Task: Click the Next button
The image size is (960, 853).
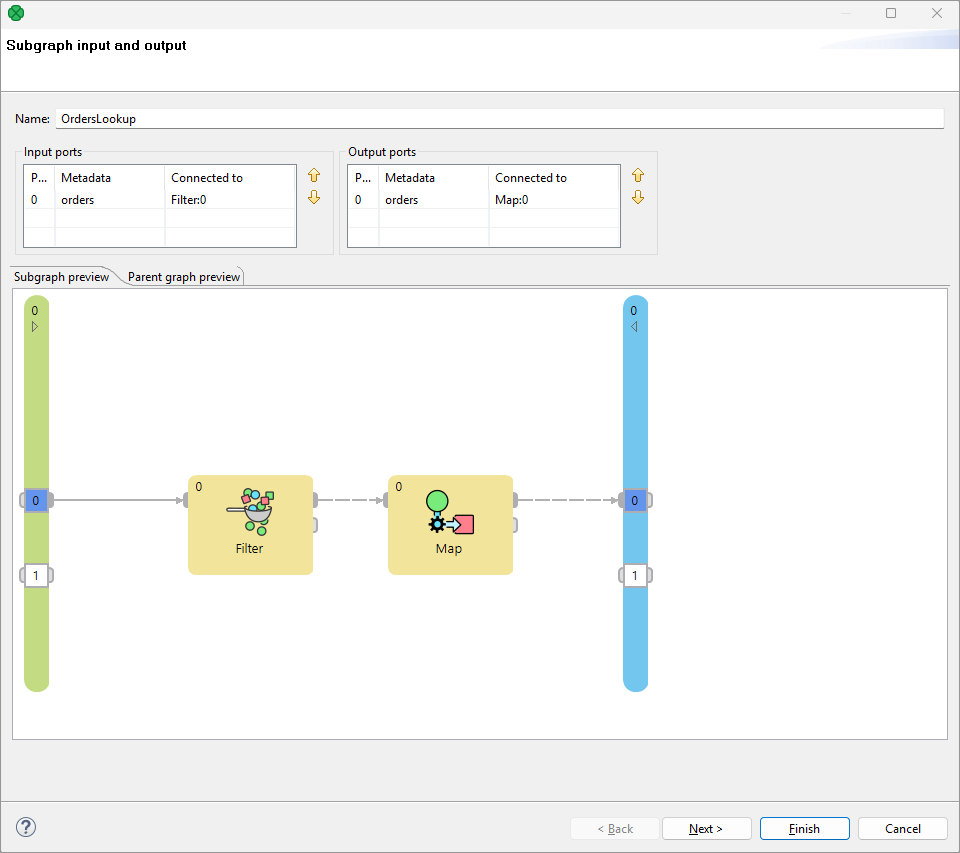Action: [x=705, y=829]
